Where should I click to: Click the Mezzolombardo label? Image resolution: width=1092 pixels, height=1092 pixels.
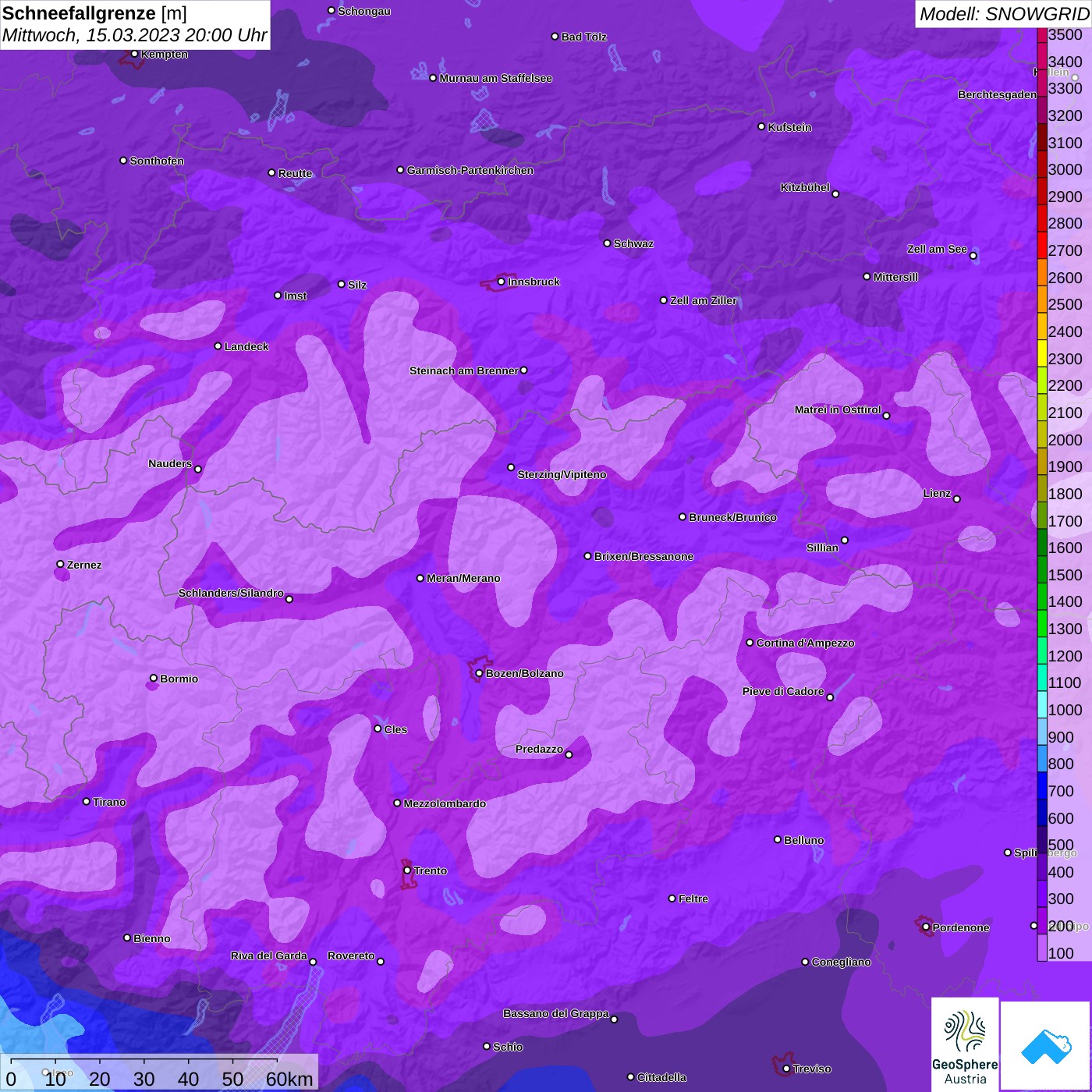tap(445, 803)
